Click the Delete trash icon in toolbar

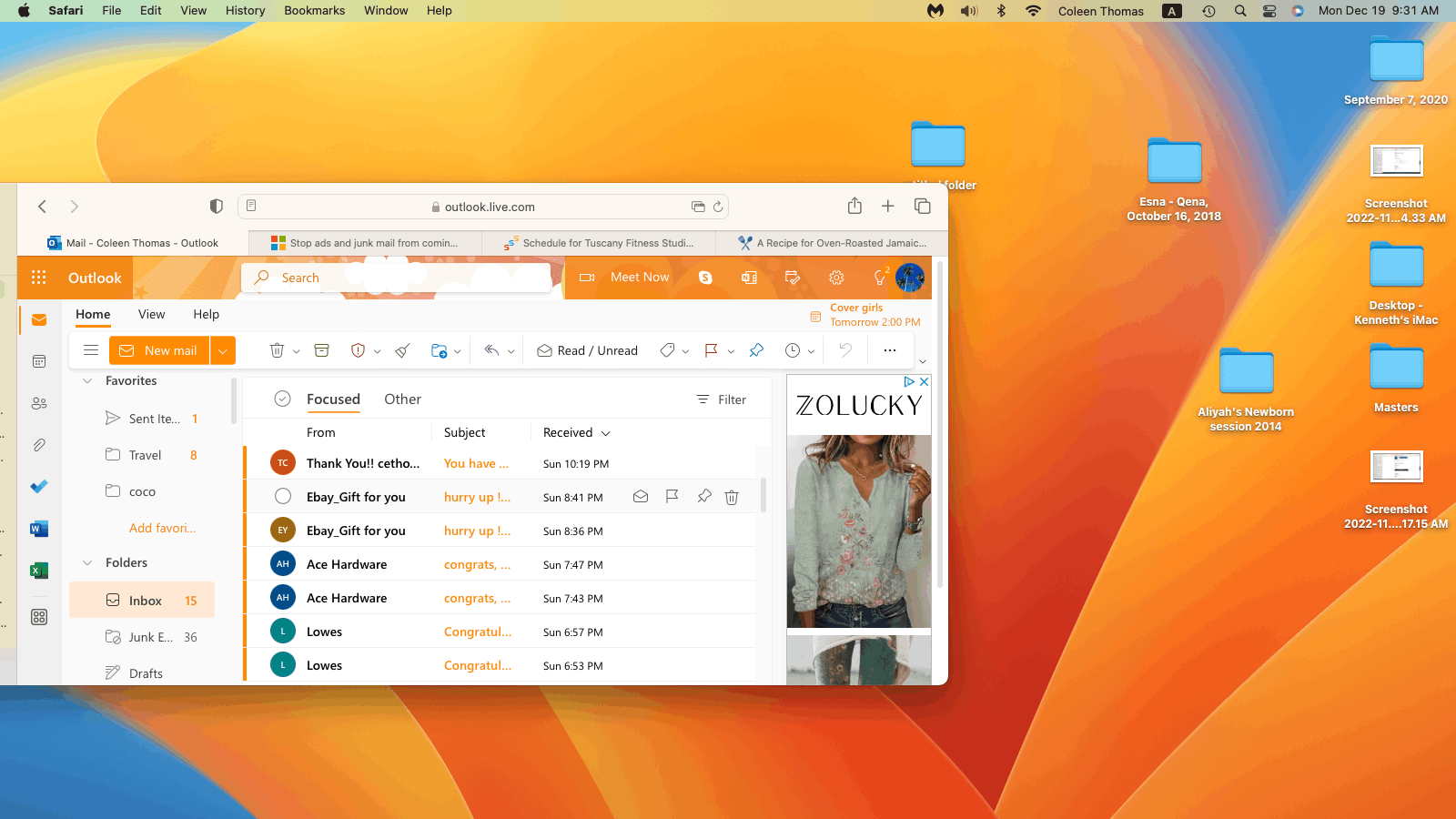pos(278,350)
